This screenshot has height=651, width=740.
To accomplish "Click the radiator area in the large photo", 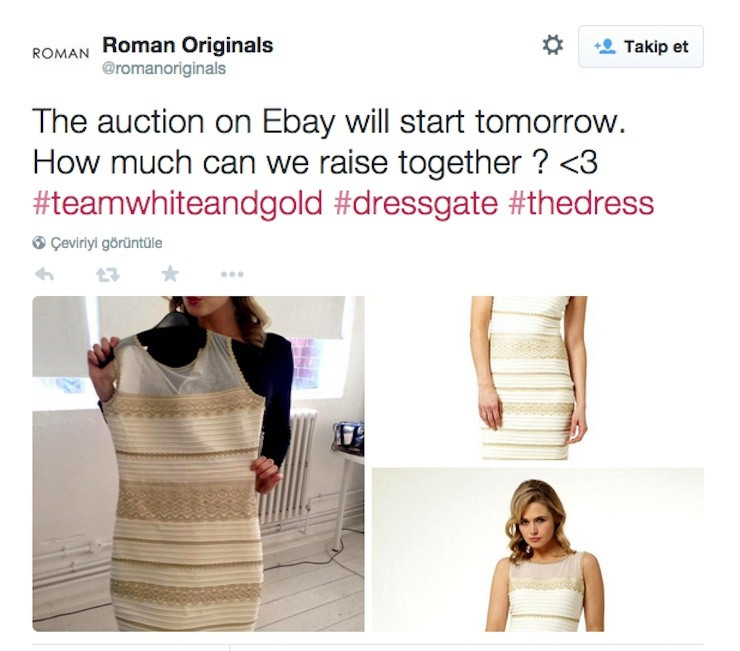I will (x=288, y=467).
